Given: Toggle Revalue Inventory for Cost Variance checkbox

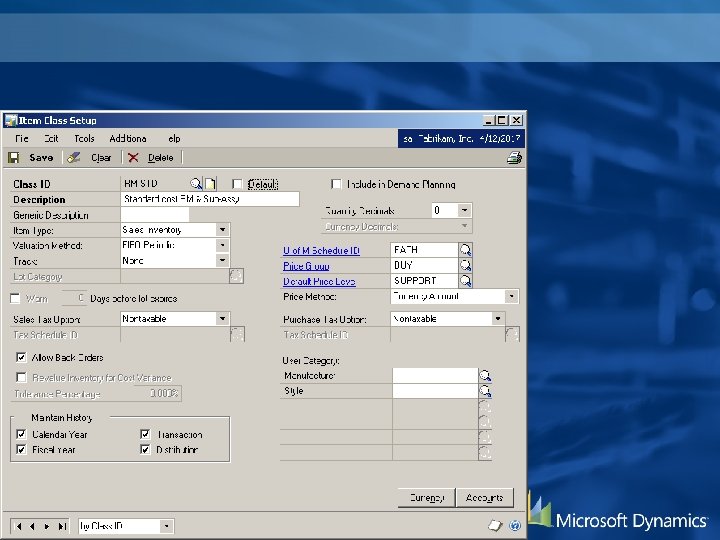Looking at the screenshot, I should click(21, 377).
